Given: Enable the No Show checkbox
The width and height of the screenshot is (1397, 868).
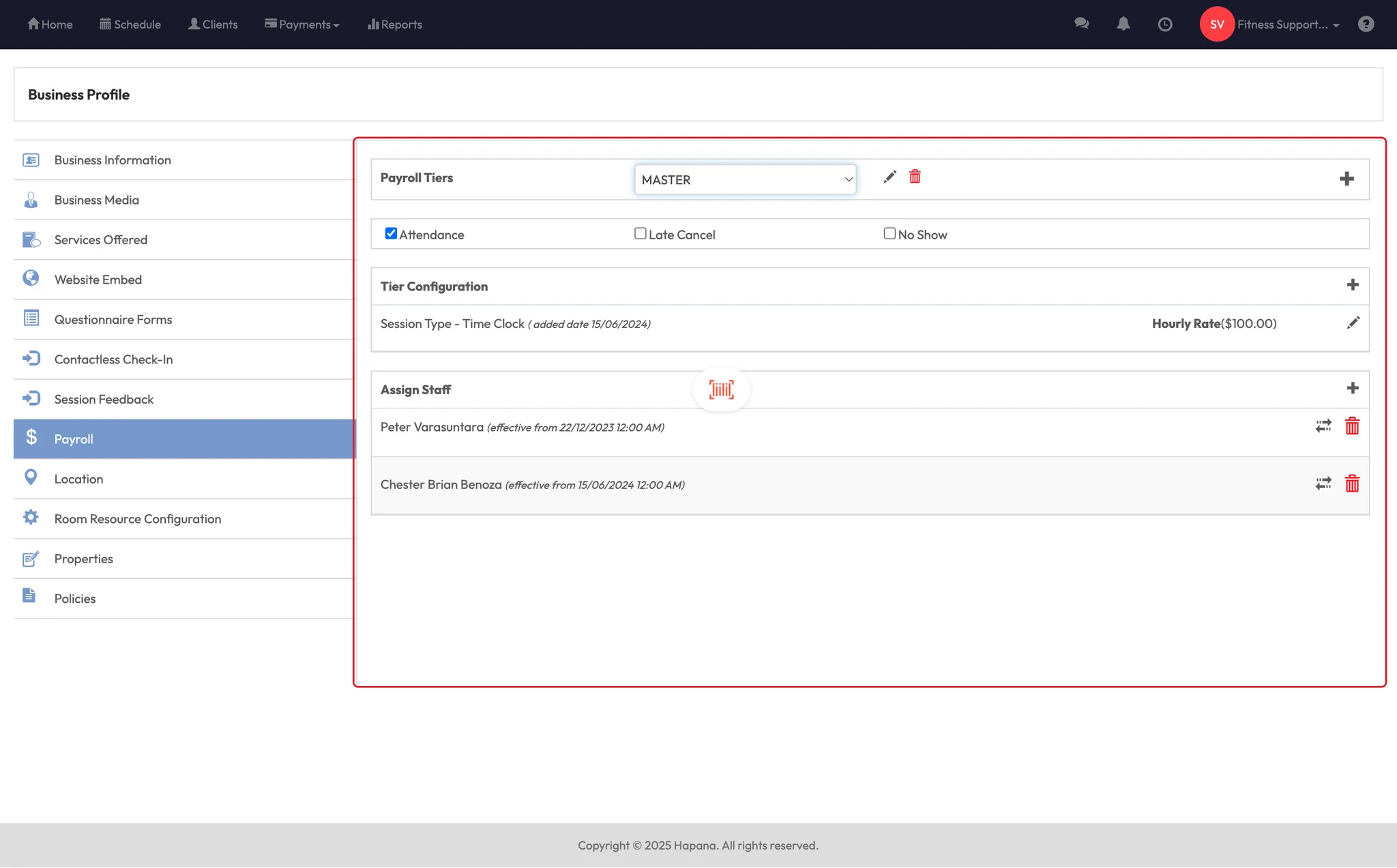Looking at the screenshot, I should tap(889, 234).
